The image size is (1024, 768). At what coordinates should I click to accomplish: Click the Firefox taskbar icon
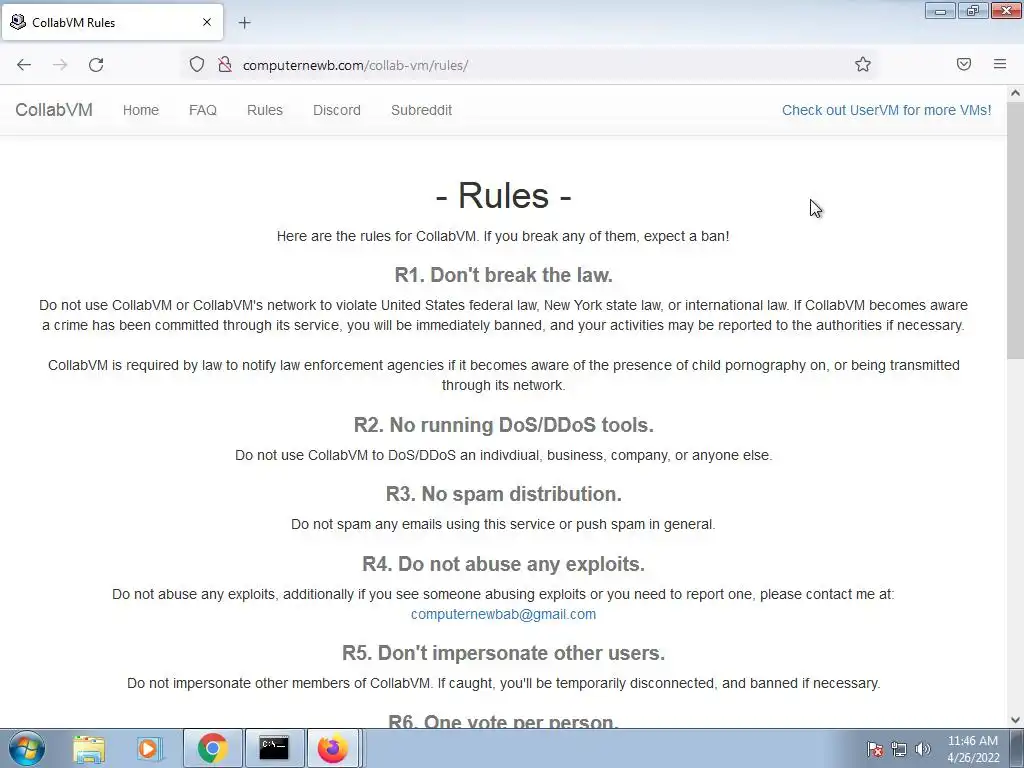(x=333, y=748)
